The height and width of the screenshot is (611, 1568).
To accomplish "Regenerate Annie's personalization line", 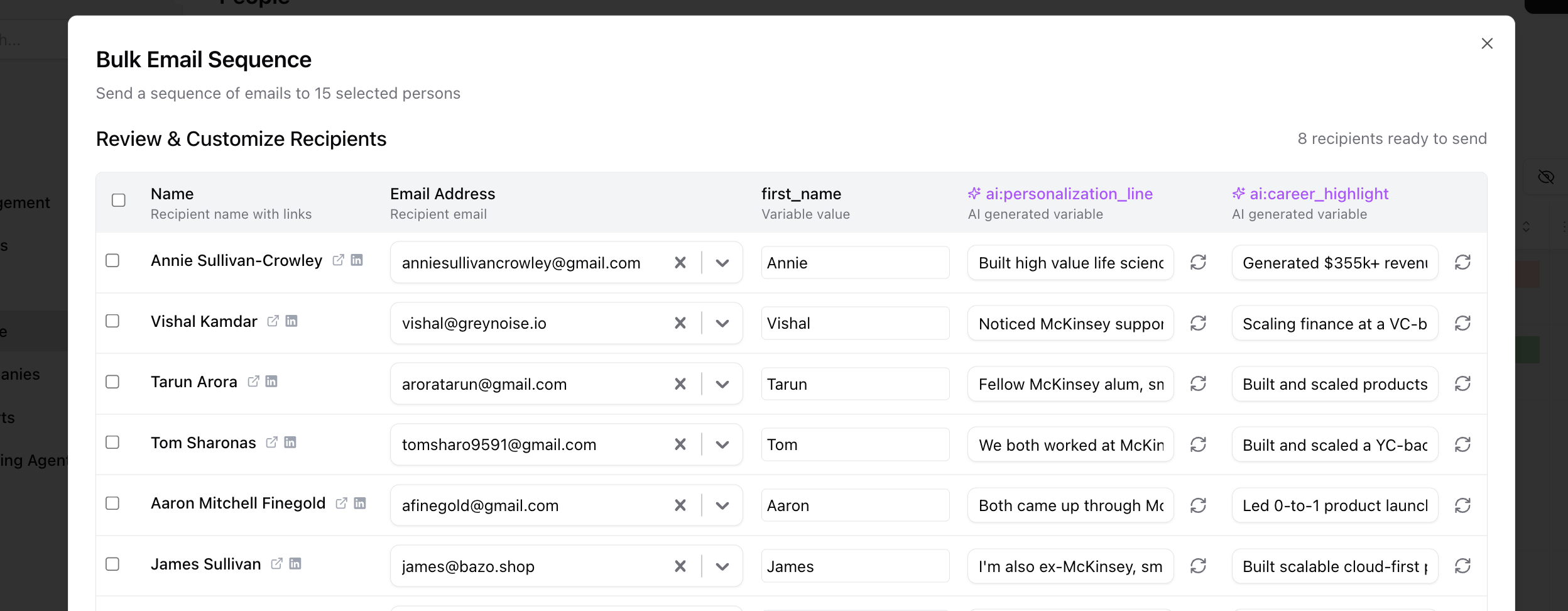I will [1198, 262].
